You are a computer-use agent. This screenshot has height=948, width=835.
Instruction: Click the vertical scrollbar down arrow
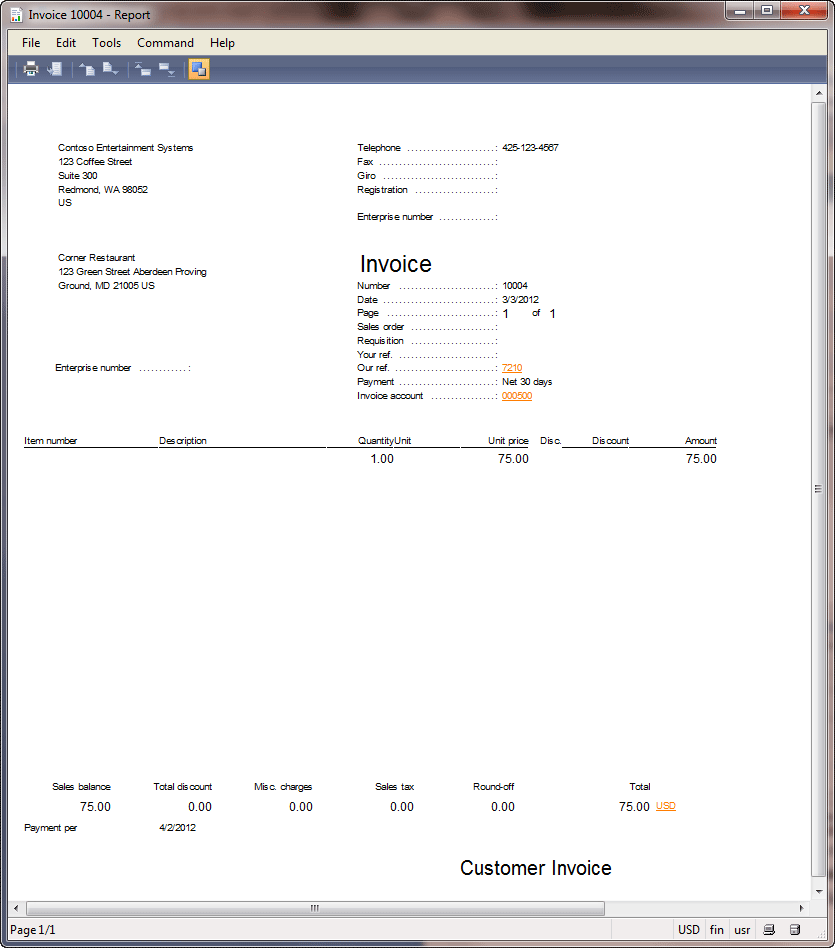tap(818, 890)
